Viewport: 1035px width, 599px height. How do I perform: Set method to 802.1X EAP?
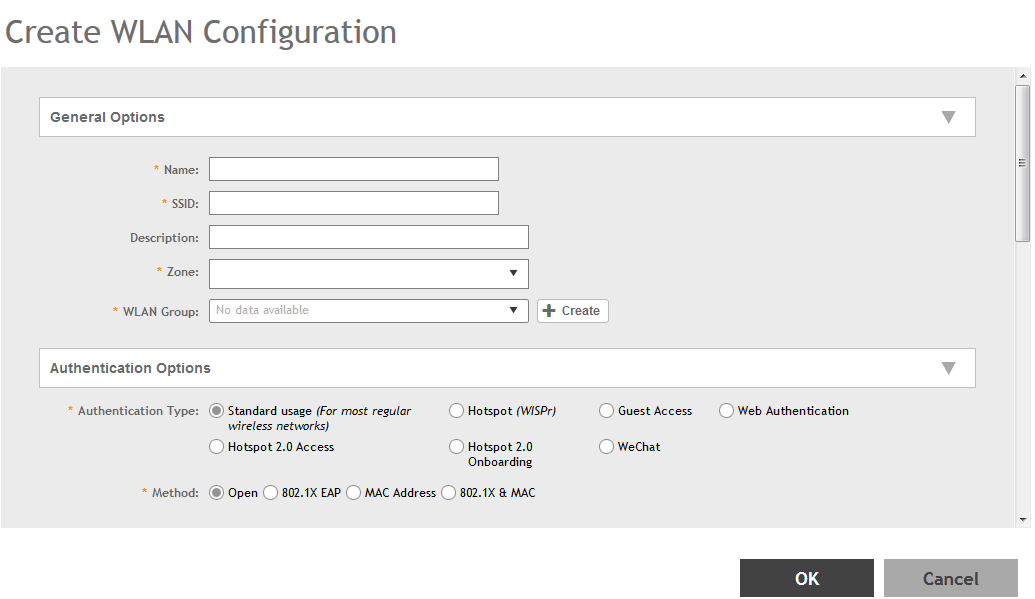coord(270,493)
